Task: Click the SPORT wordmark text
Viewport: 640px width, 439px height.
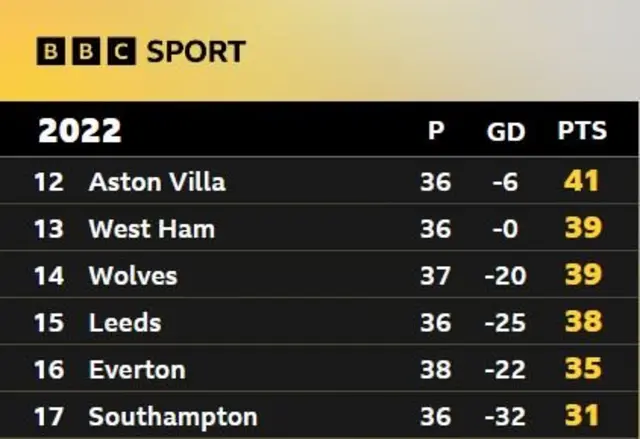Action: point(196,52)
